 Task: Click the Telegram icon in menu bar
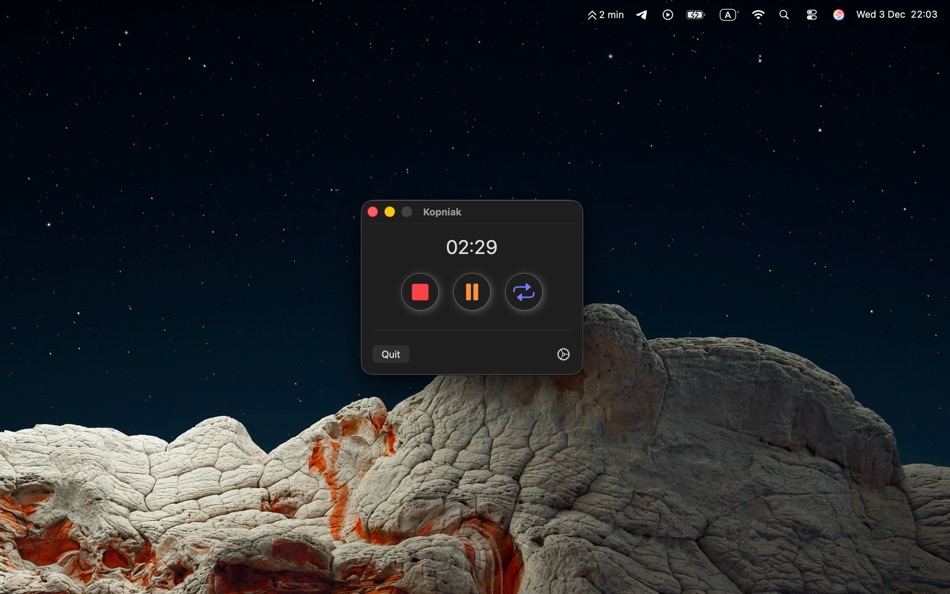pos(641,14)
